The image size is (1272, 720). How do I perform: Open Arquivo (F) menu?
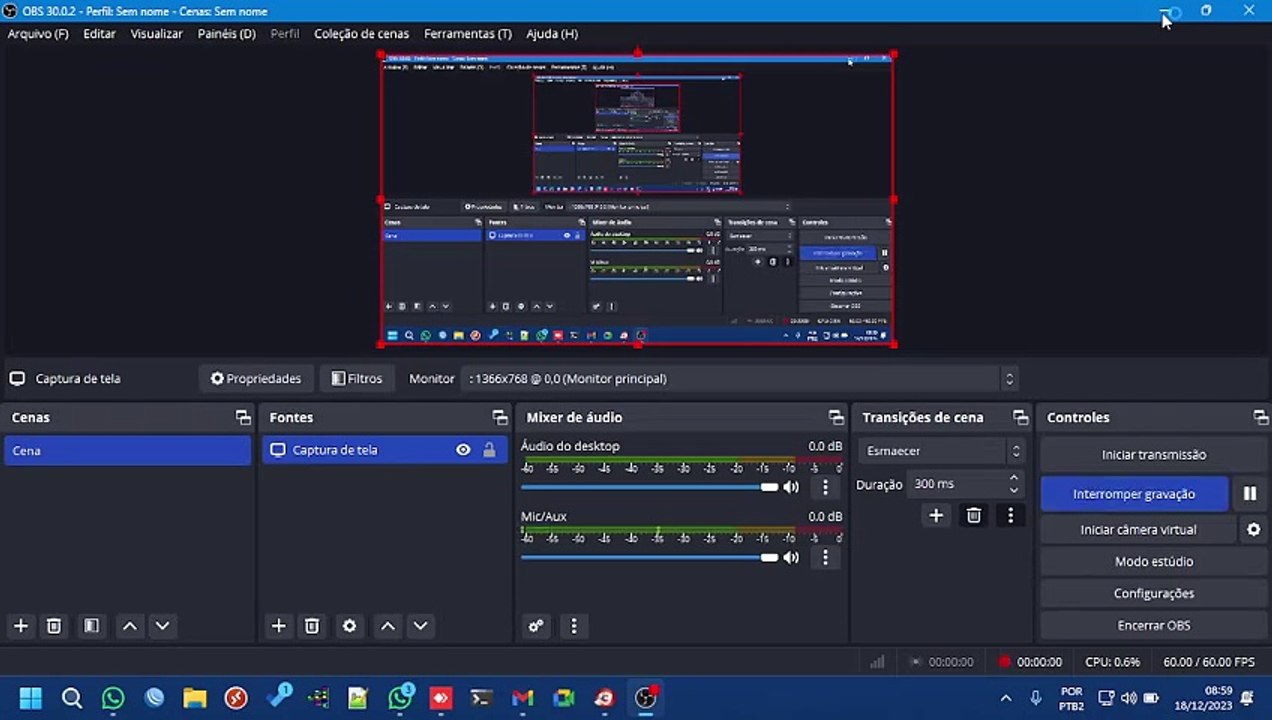pyautogui.click(x=38, y=34)
